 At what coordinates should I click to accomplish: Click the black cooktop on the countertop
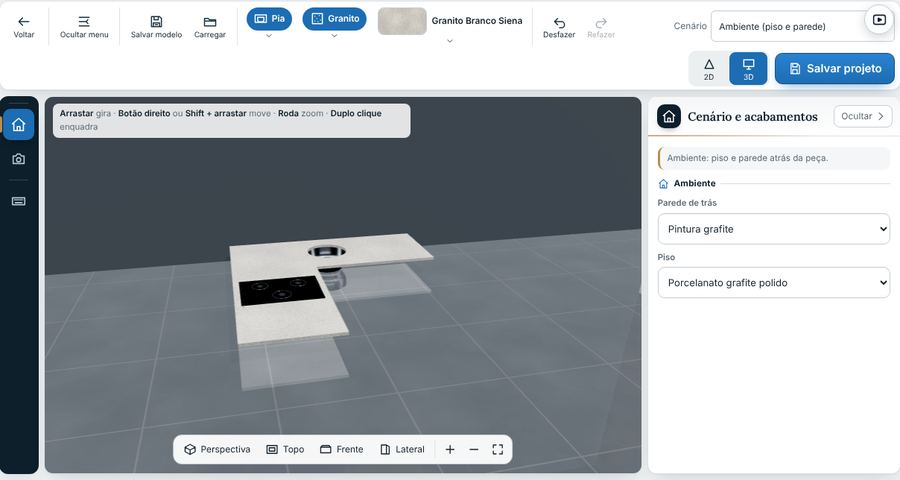[x=281, y=290]
